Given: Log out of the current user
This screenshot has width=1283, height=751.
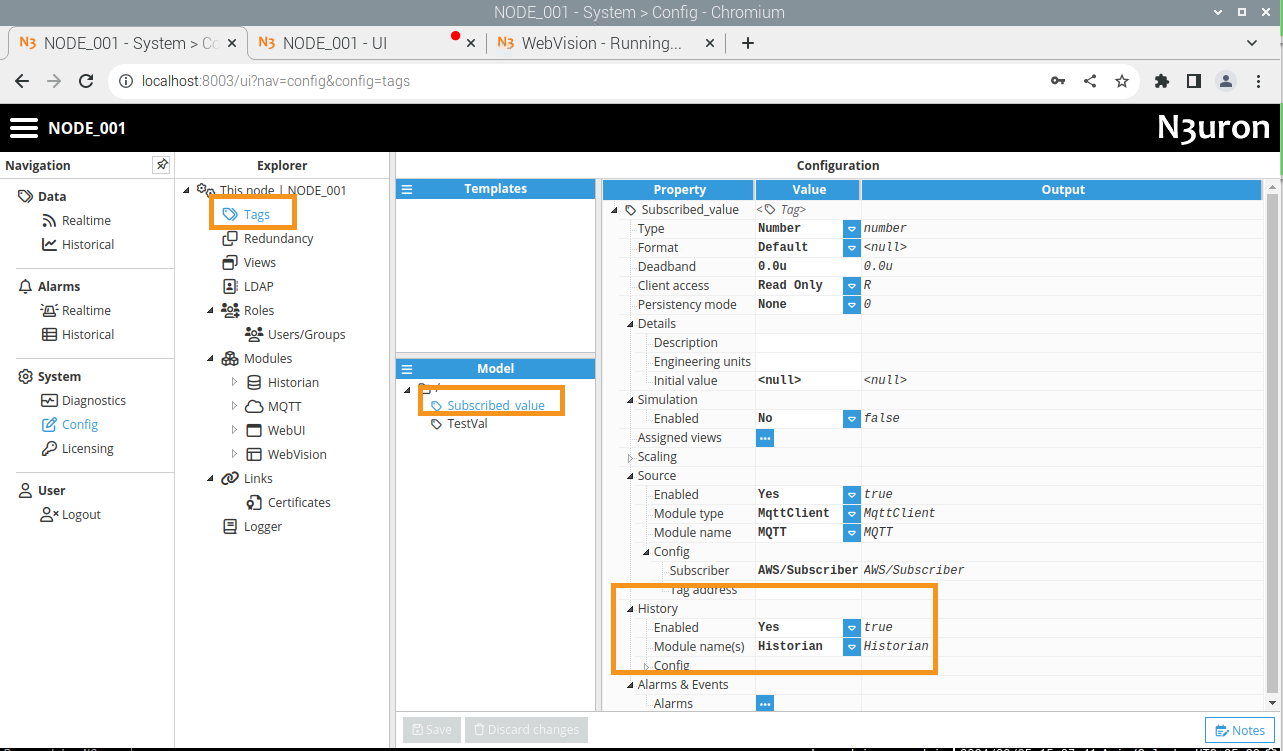Looking at the screenshot, I should pyautogui.click(x=71, y=515).
